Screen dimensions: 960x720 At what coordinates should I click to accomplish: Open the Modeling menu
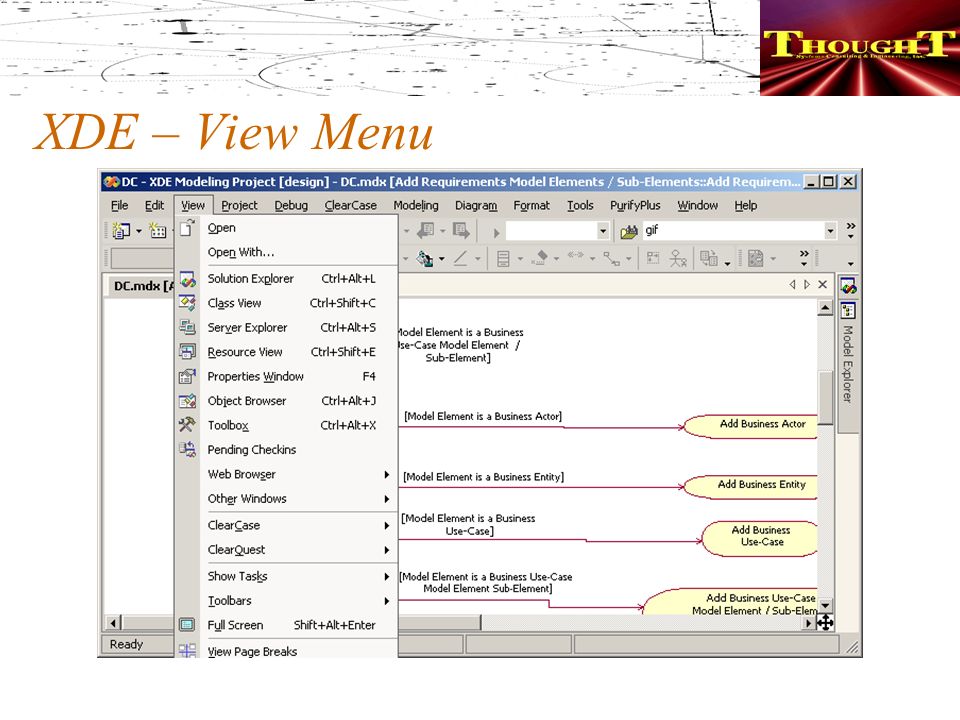coord(416,205)
